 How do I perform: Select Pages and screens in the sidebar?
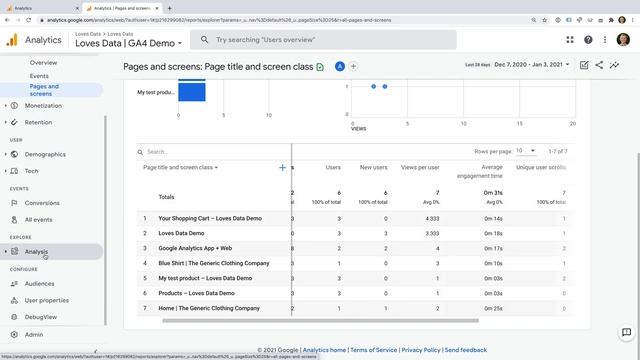tap(51, 90)
